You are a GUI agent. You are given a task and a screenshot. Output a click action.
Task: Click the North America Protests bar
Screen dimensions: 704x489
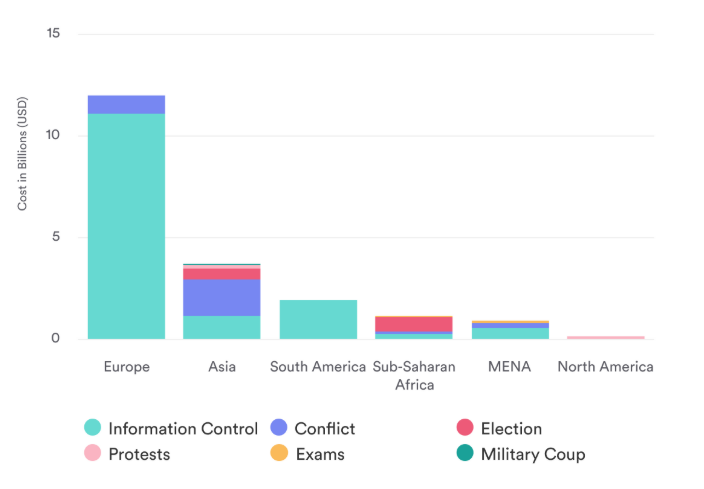point(606,338)
